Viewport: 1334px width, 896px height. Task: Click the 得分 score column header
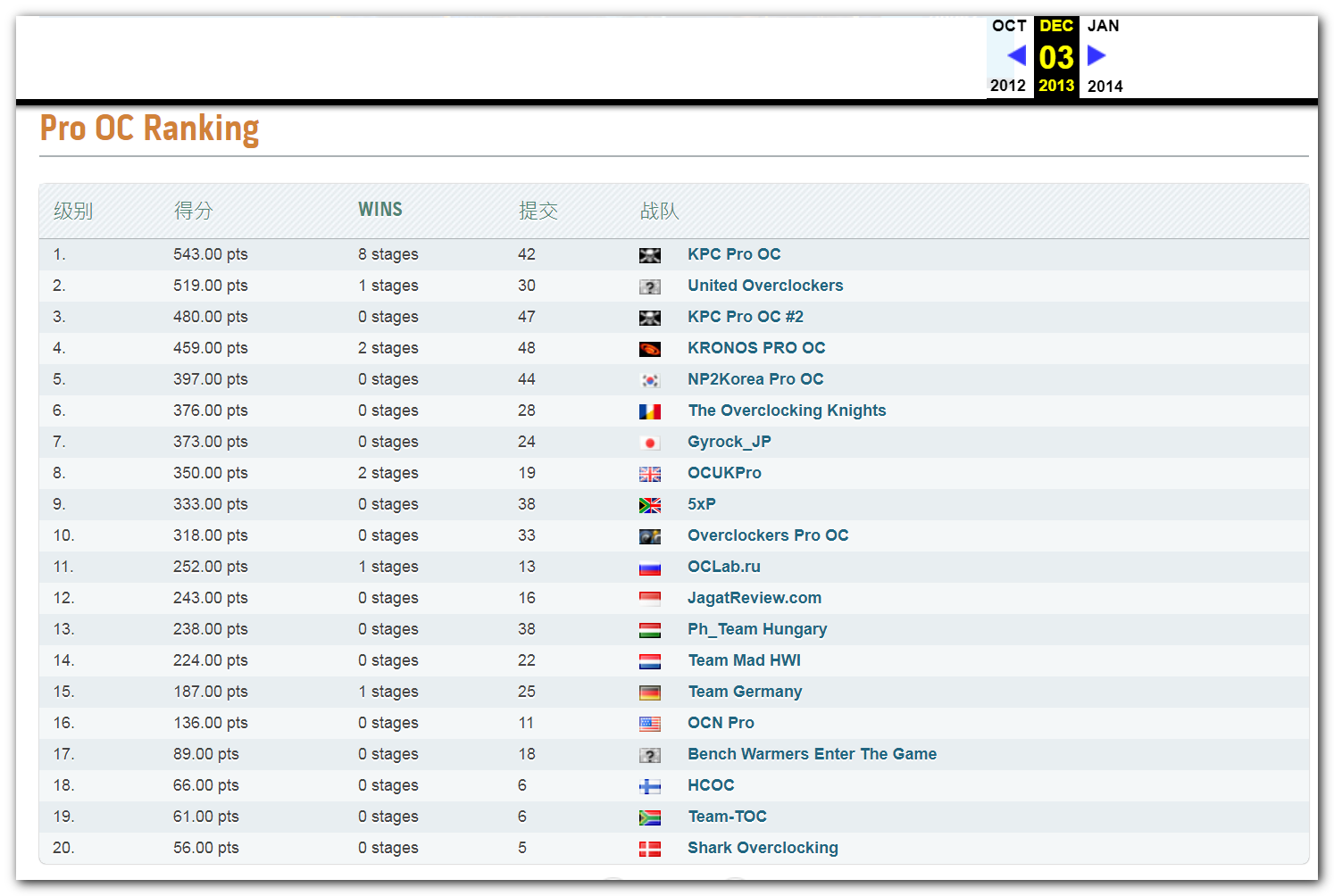coord(194,211)
